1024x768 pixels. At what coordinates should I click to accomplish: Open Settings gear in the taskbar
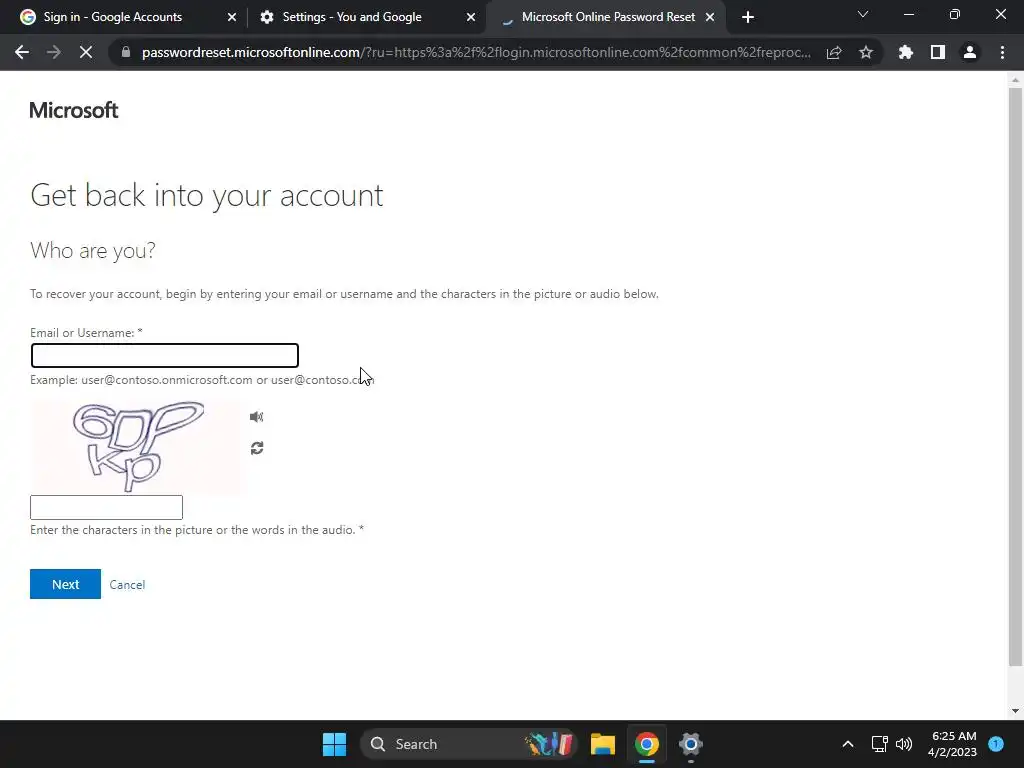coord(690,744)
